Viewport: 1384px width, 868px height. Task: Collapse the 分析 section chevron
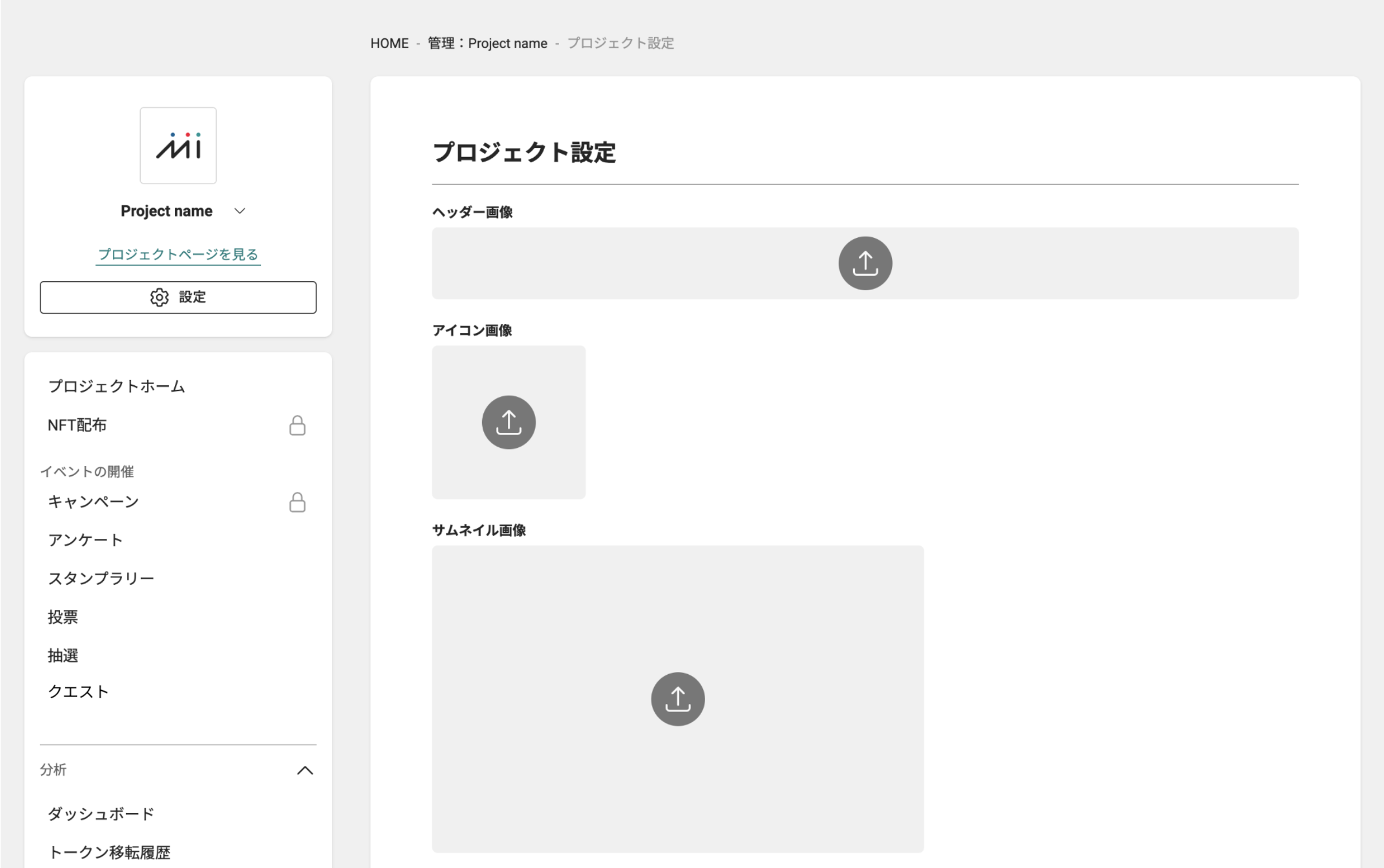(305, 770)
